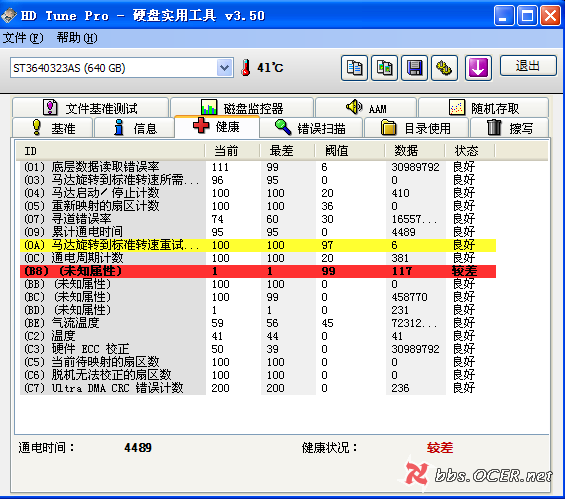Open the 帮助 menu
565x499 pixels.
(77, 38)
